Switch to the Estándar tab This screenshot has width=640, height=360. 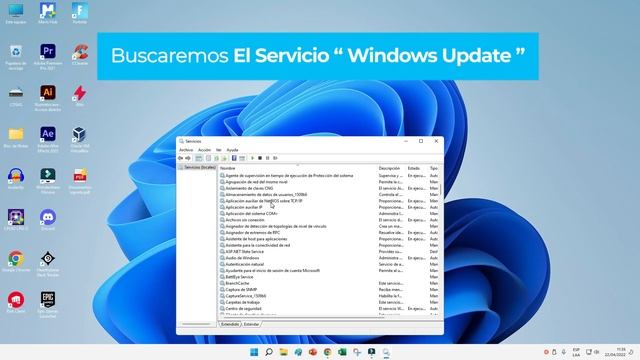click(x=251, y=324)
